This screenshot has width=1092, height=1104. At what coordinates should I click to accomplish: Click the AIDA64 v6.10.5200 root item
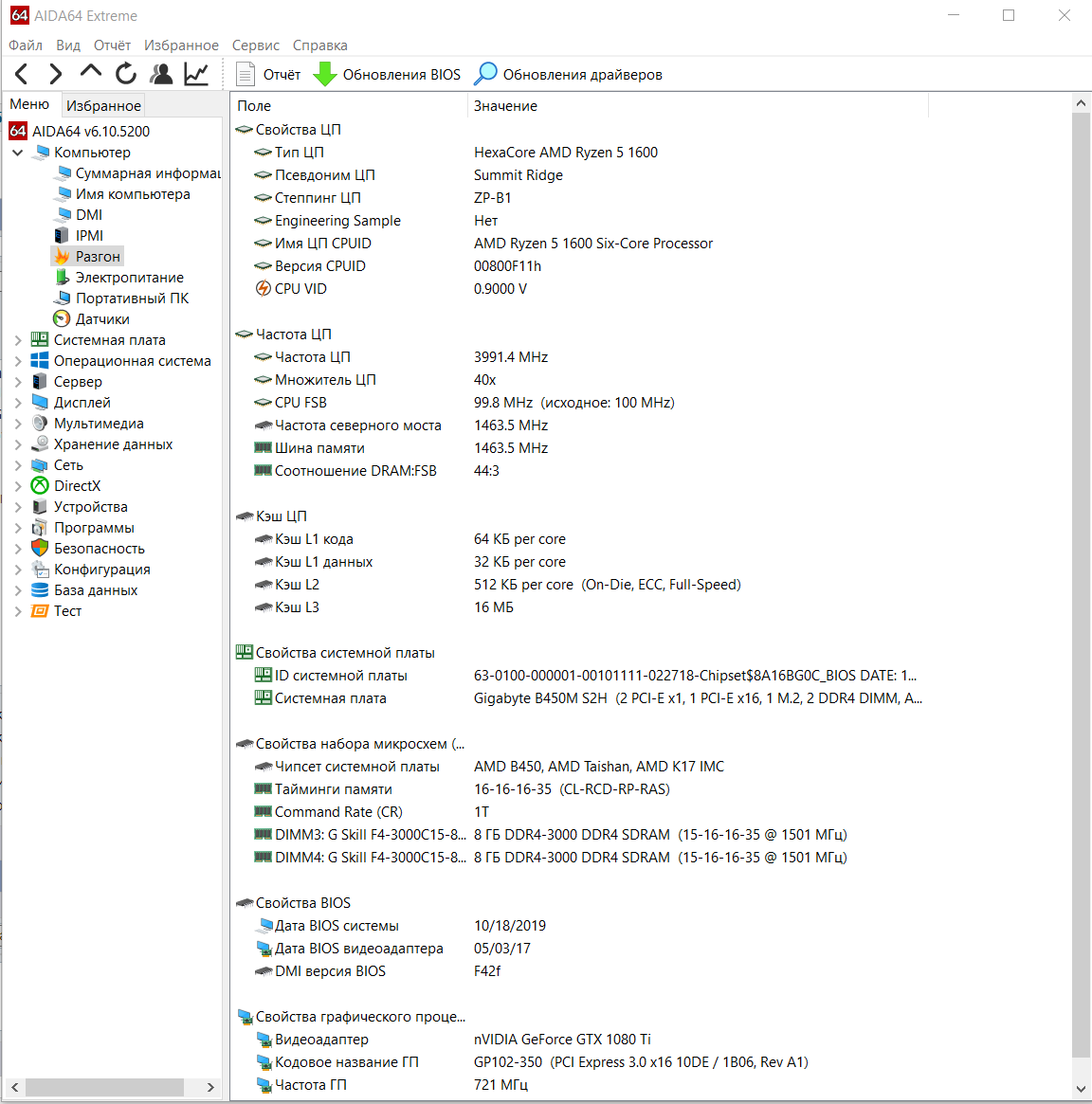(79, 131)
